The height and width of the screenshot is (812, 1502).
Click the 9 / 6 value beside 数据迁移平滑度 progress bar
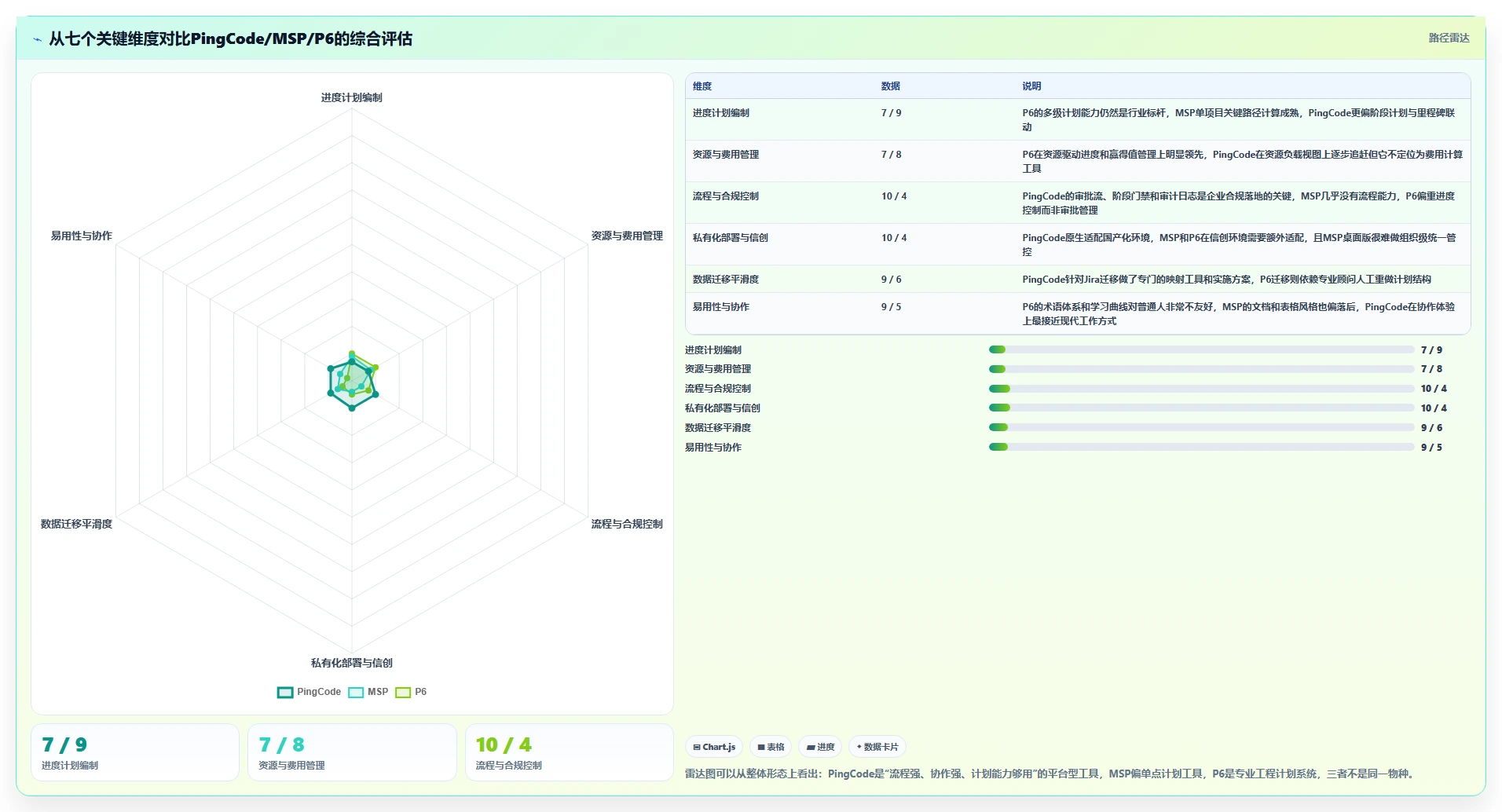(x=1431, y=428)
